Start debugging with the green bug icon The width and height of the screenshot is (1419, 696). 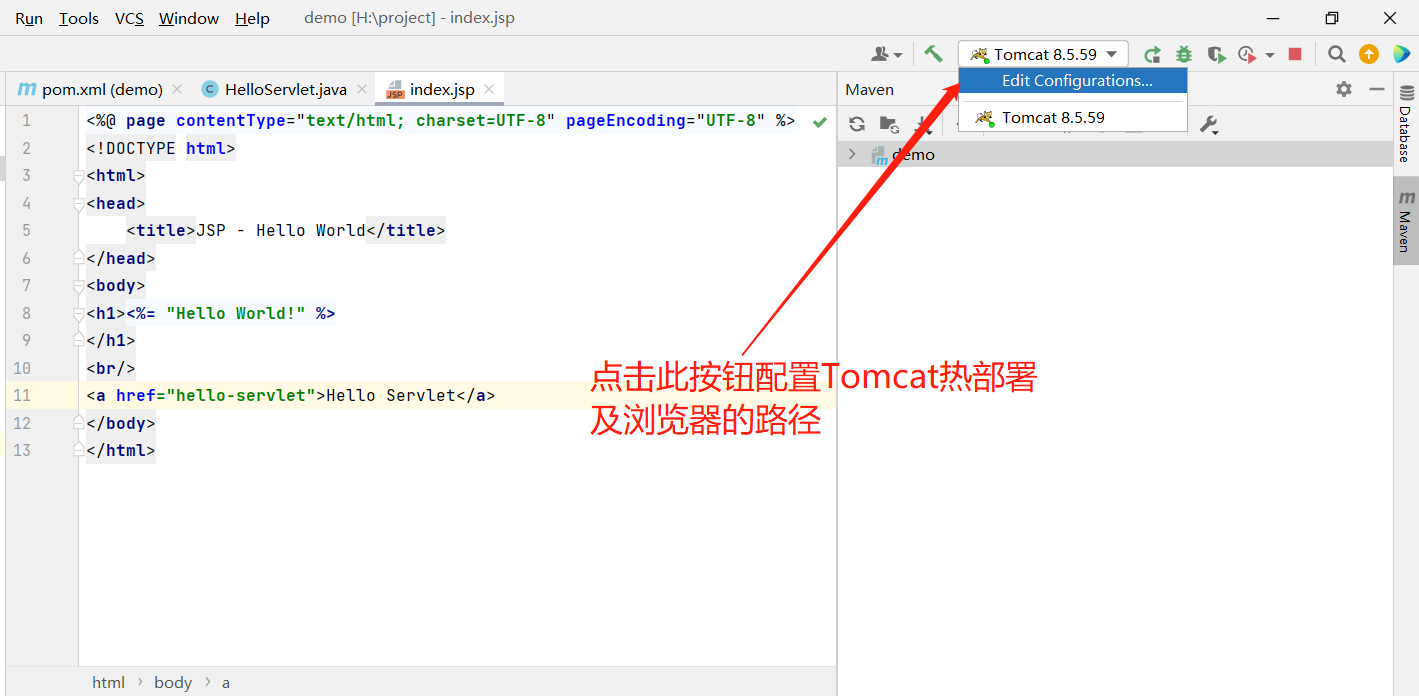1184,54
